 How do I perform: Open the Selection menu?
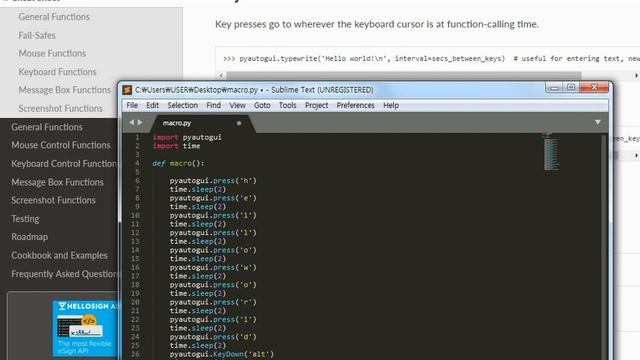[182, 105]
